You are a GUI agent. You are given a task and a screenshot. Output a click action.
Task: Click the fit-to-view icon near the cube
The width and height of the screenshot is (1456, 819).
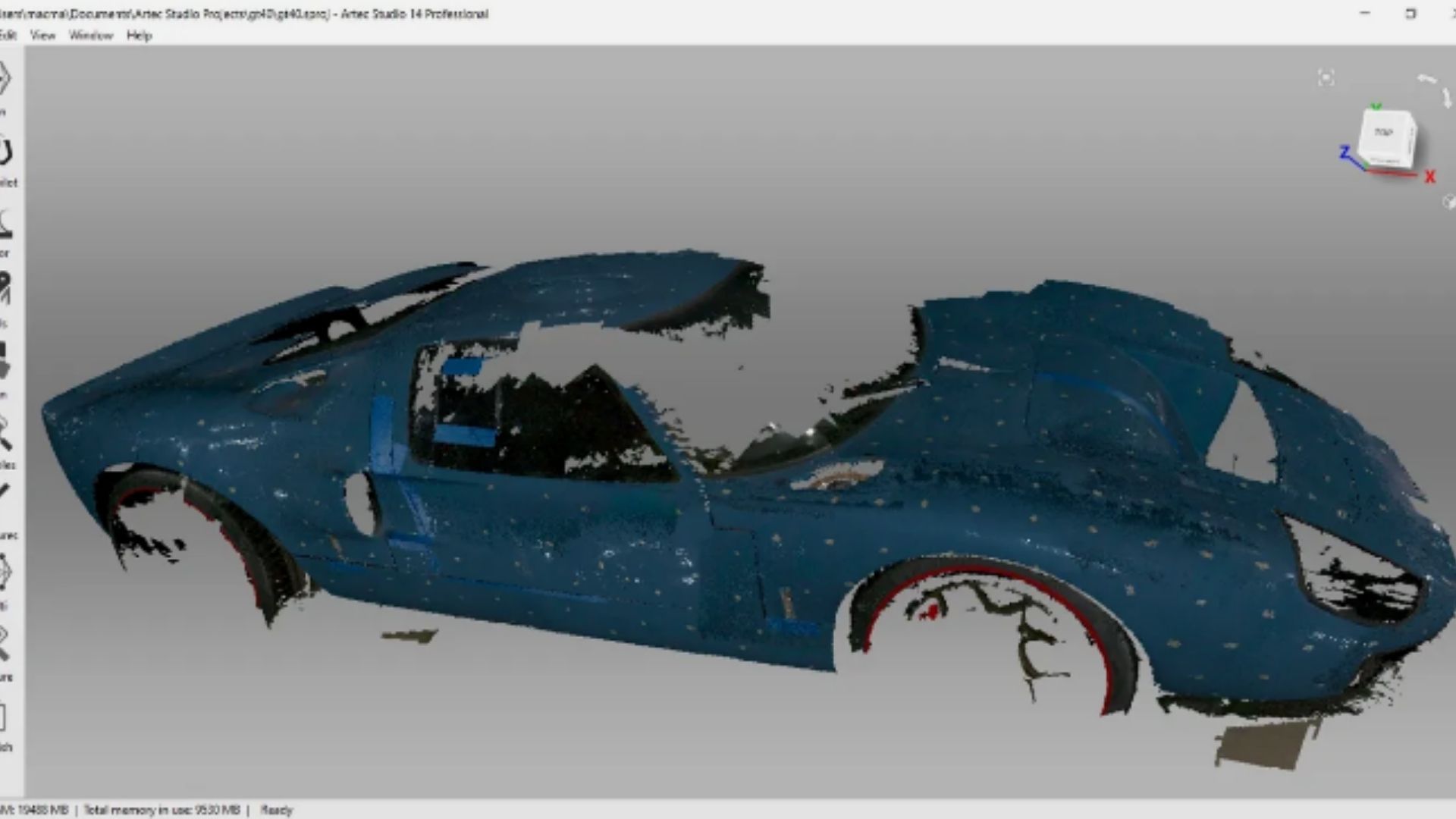(1326, 77)
